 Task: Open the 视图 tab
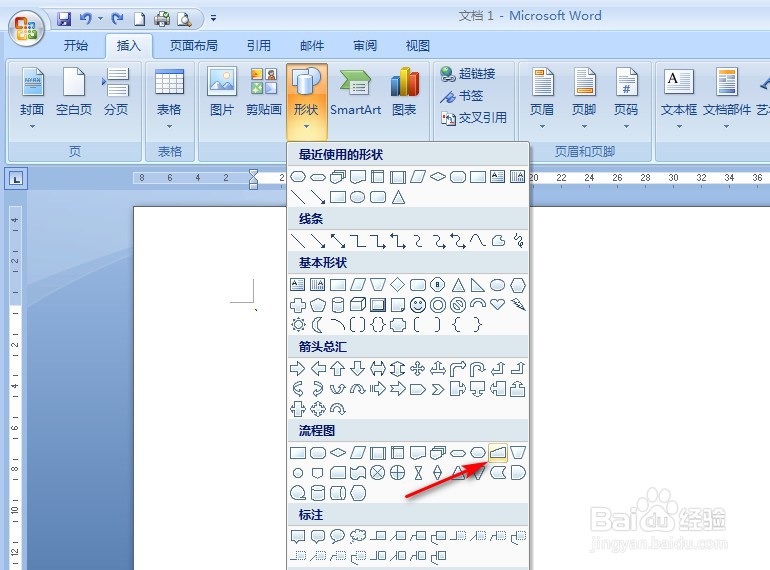(x=417, y=46)
